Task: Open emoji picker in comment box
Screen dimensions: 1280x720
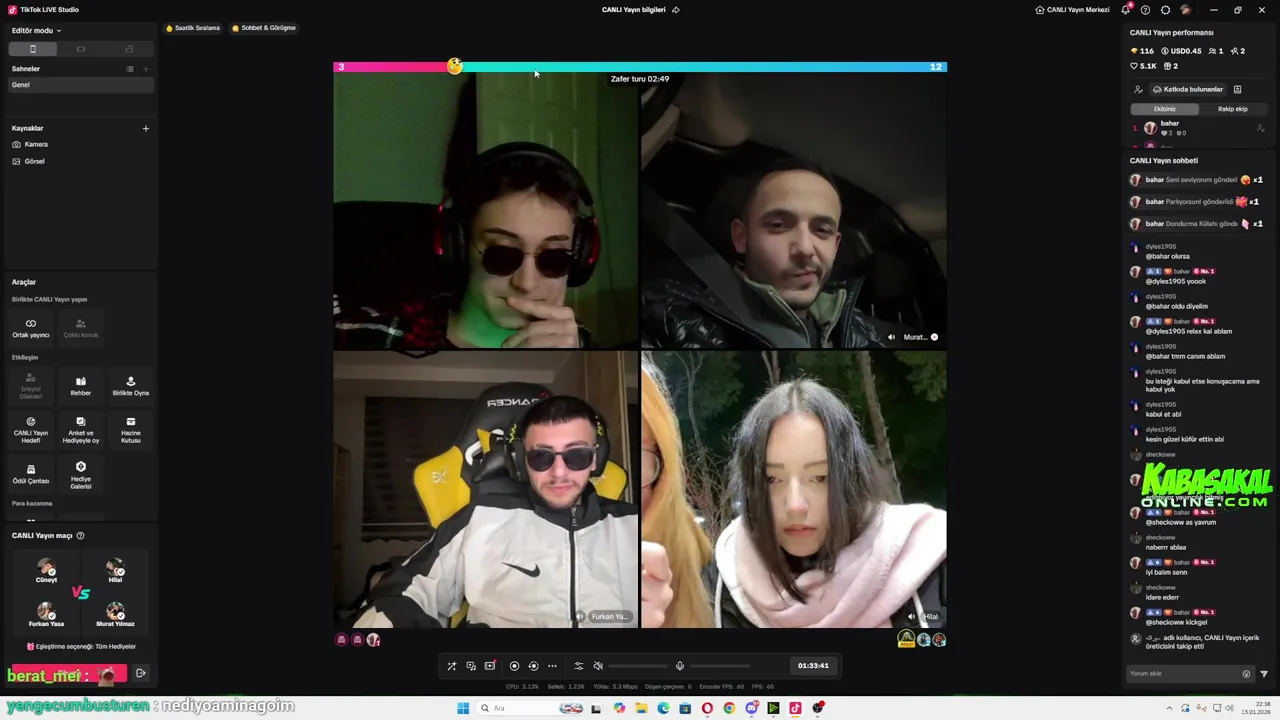Action: pyautogui.click(x=1246, y=674)
